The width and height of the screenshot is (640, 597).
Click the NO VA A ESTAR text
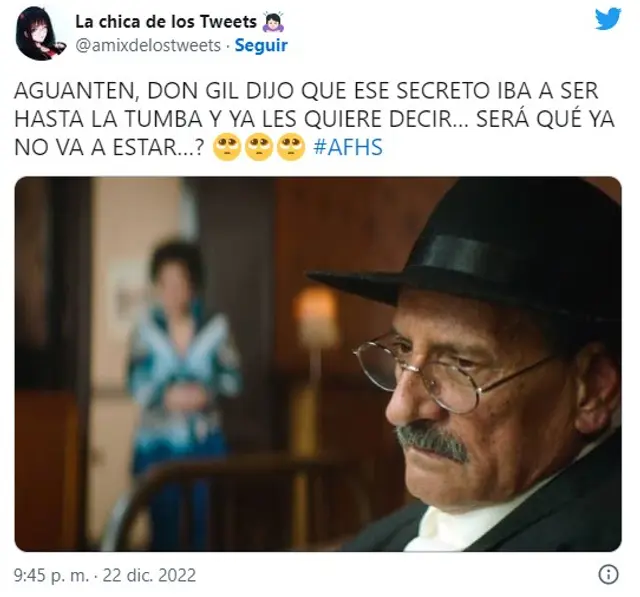click(x=109, y=147)
